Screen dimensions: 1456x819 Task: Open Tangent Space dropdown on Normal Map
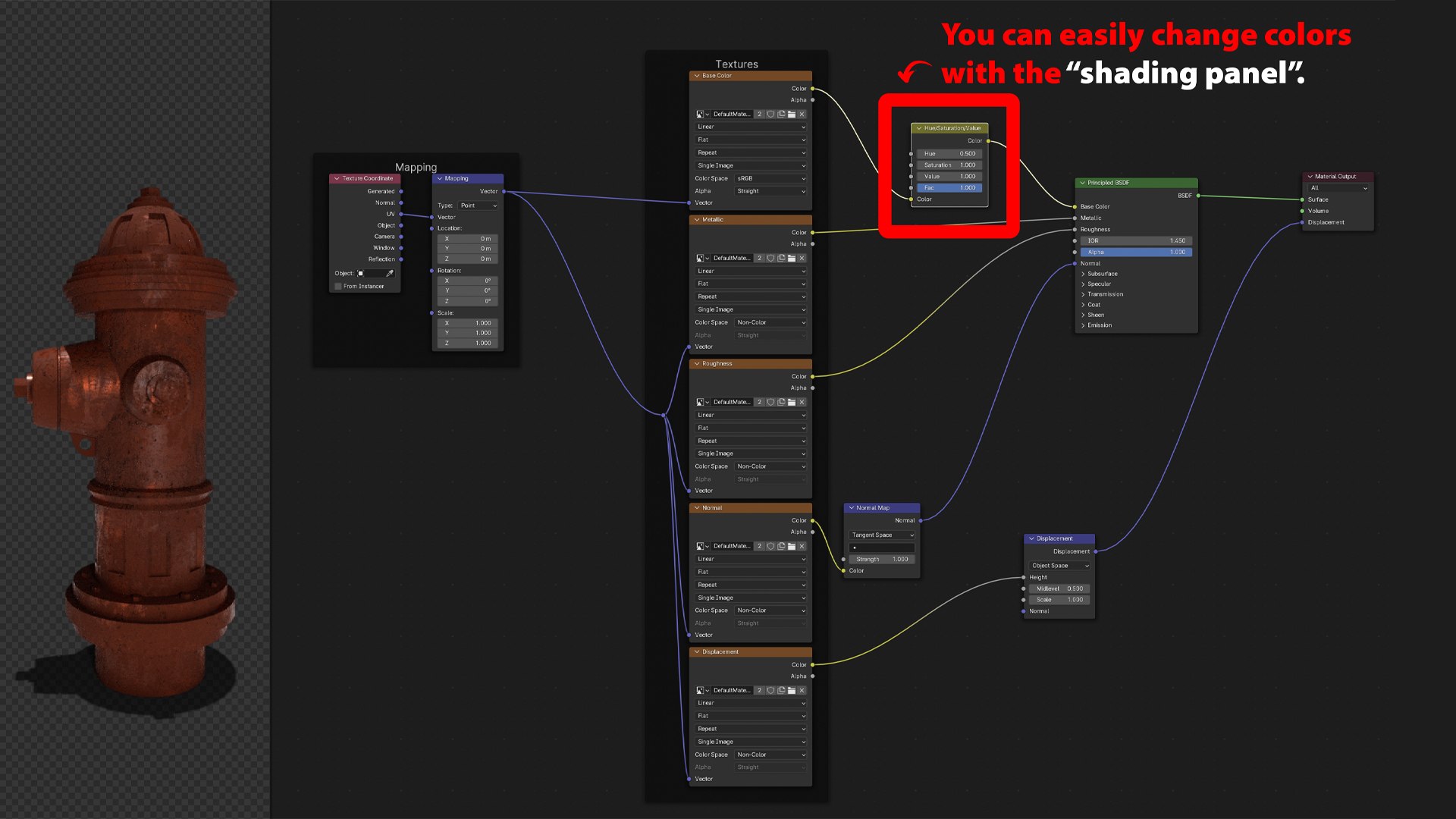[x=882, y=535]
